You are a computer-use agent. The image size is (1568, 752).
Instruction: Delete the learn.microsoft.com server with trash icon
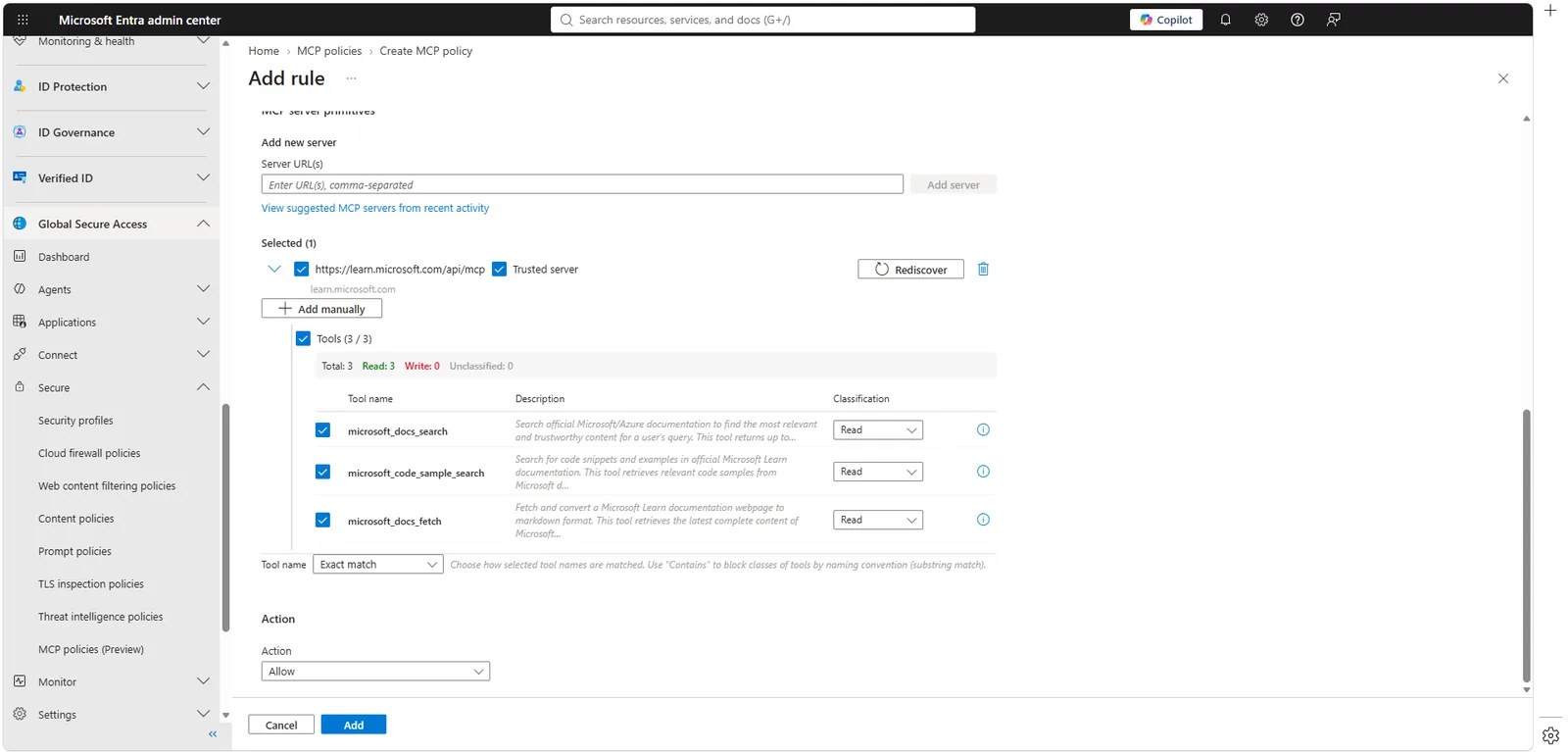[x=983, y=269]
